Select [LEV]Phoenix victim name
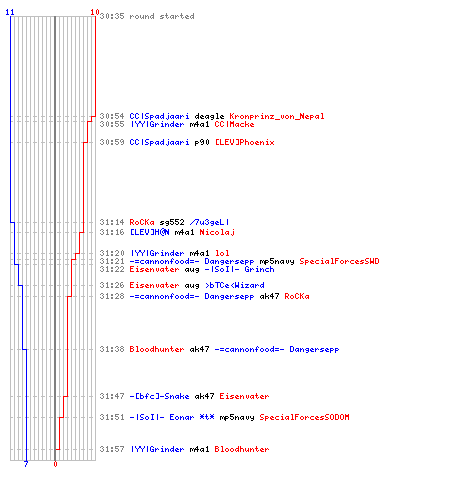Image resolution: width=450 pixels, height=500 pixels. click(x=245, y=142)
